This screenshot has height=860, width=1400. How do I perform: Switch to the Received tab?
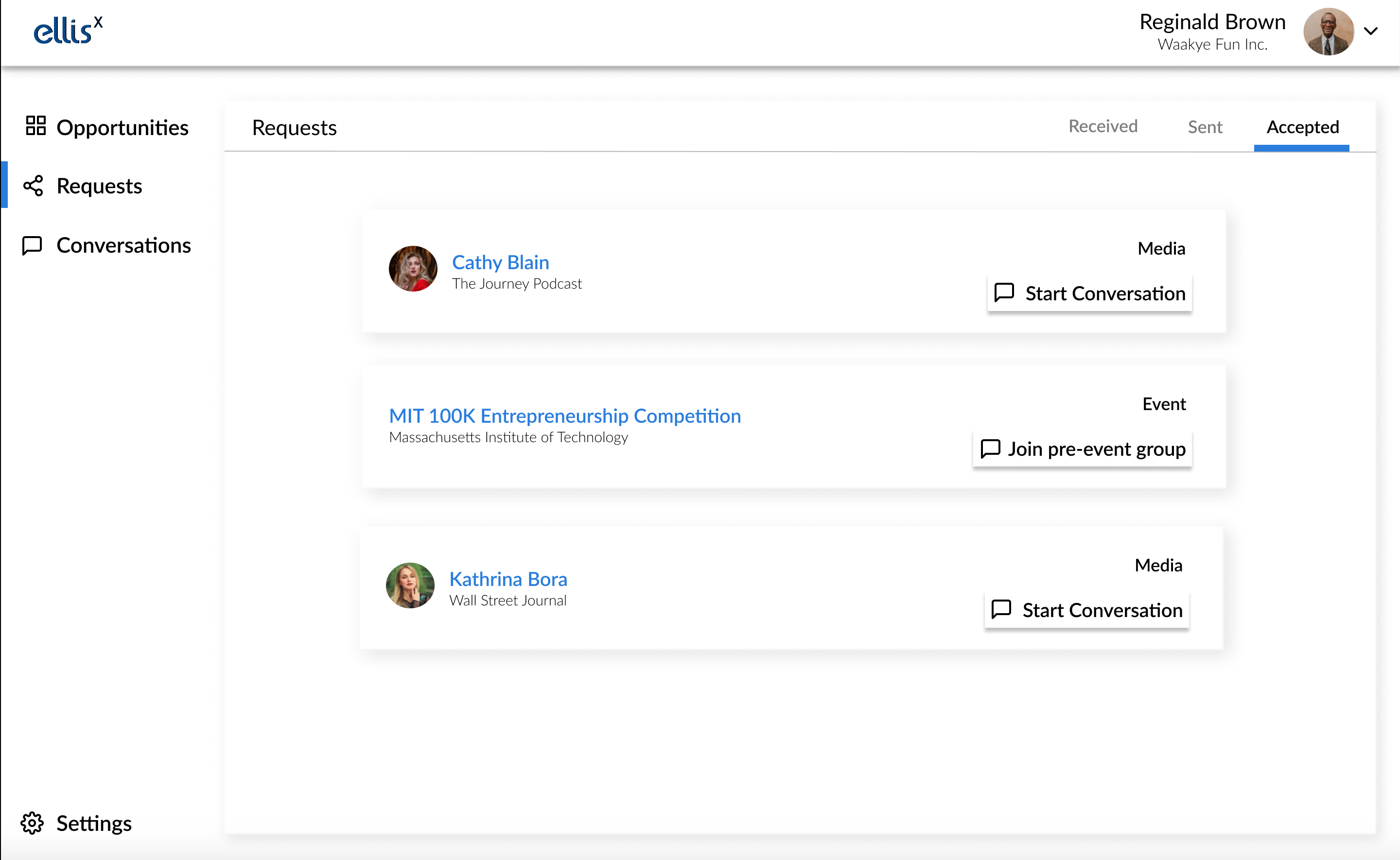(1102, 126)
